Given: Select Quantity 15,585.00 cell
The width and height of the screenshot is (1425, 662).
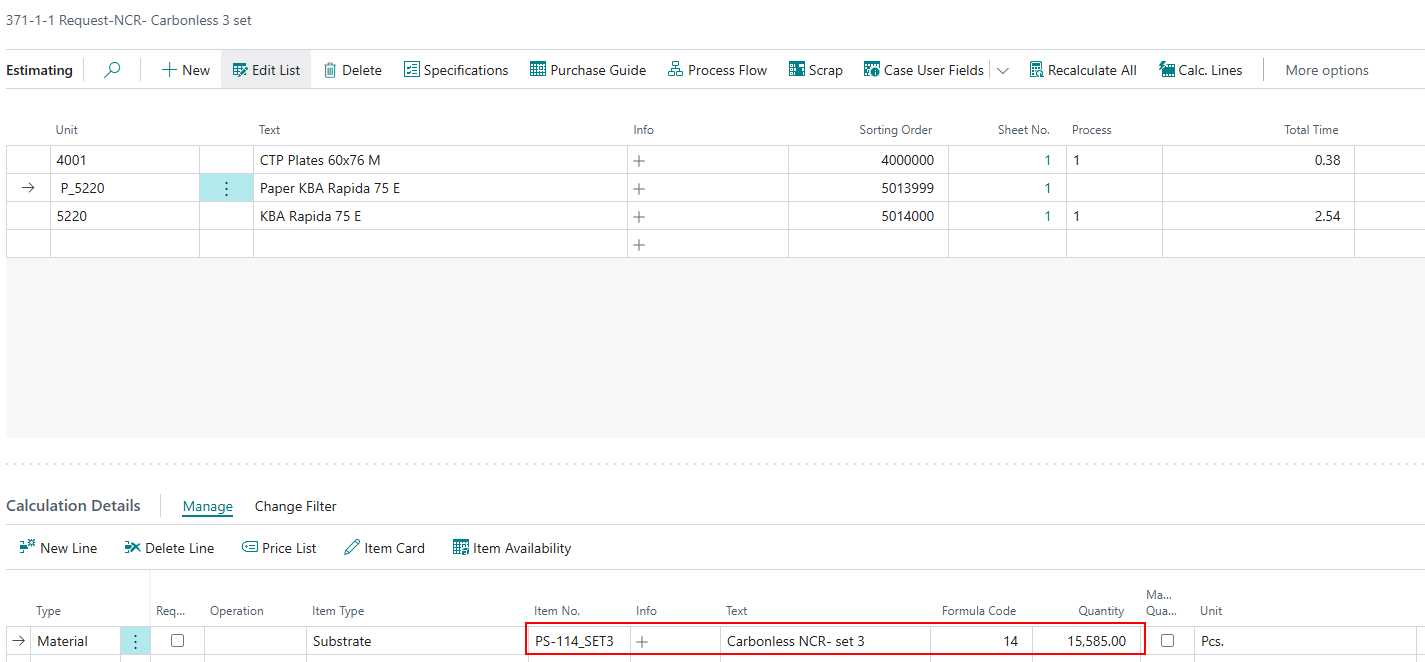Looking at the screenshot, I should 1087,641.
